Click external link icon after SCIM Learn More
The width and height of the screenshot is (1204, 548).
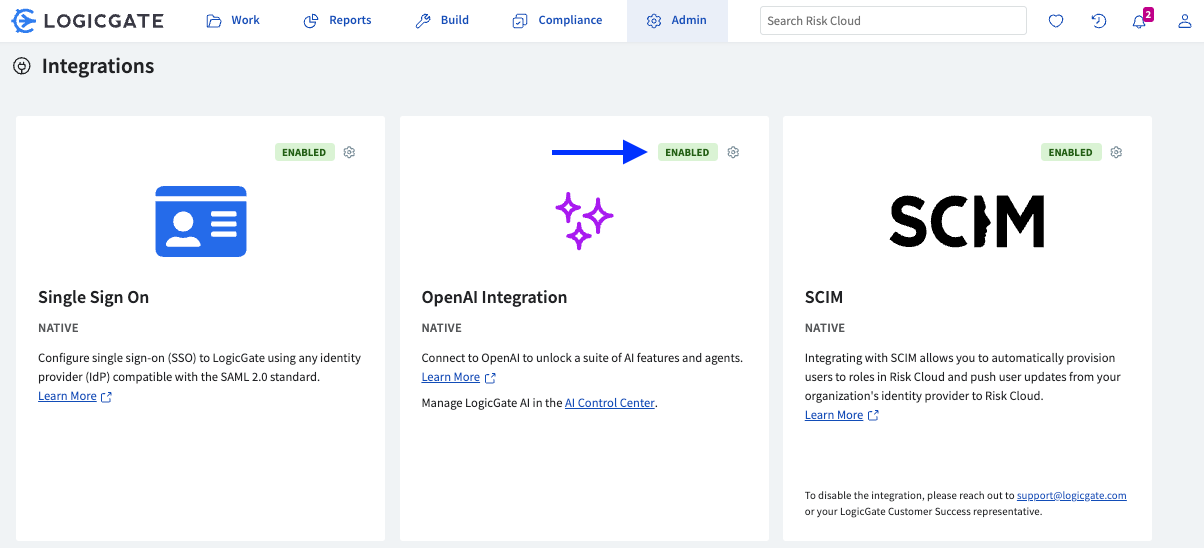point(873,416)
